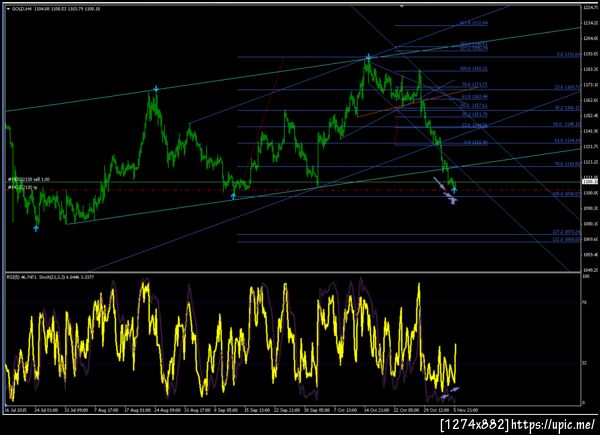Select the blue down arrow at August peak

pos(156,89)
